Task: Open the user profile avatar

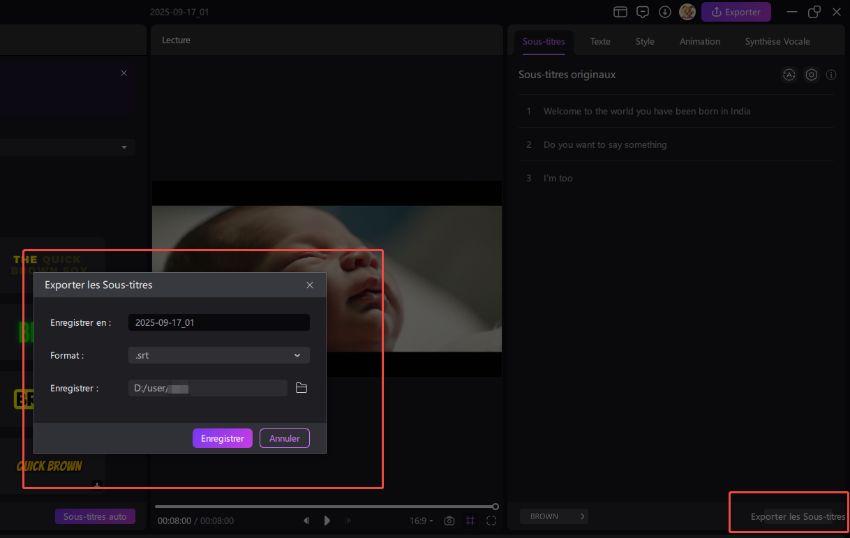Action: pyautogui.click(x=687, y=12)
